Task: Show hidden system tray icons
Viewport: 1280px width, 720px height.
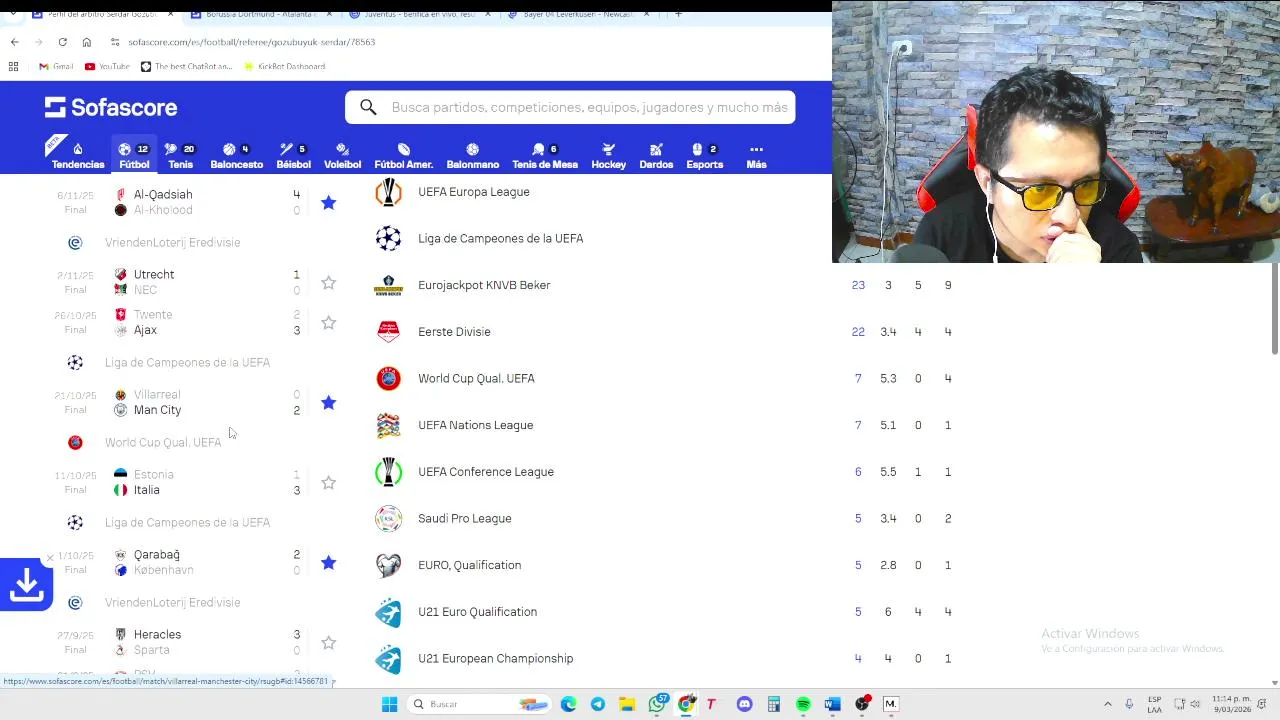Action: click(x=1107, y=704)
